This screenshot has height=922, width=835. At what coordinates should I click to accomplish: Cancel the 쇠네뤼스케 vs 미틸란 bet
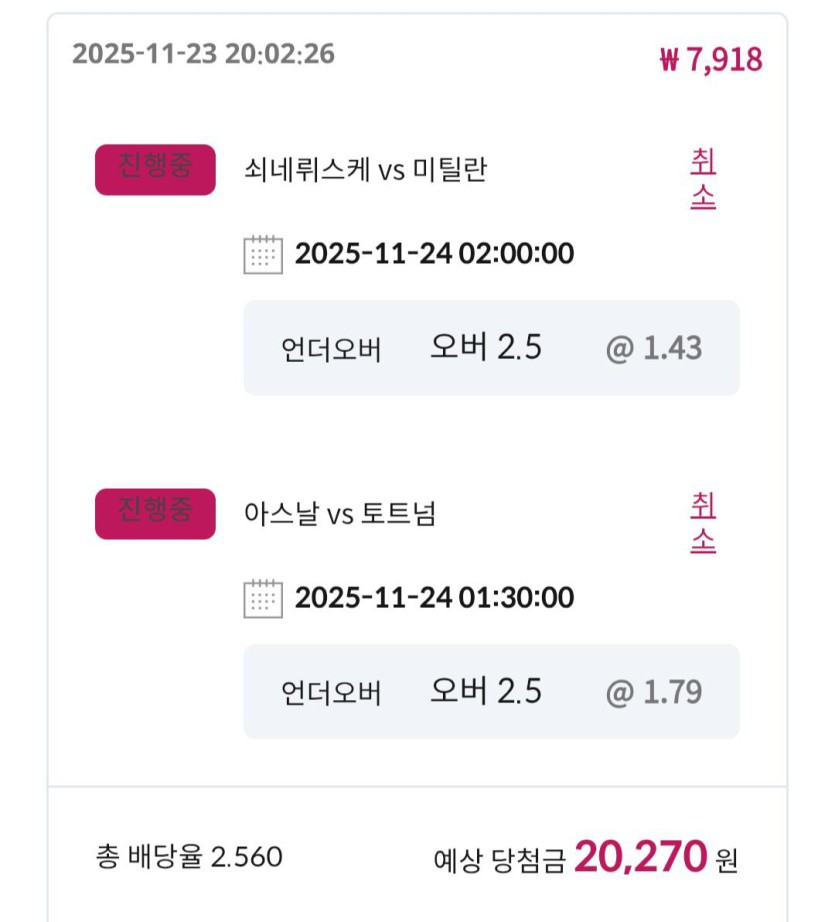(703, 179)
